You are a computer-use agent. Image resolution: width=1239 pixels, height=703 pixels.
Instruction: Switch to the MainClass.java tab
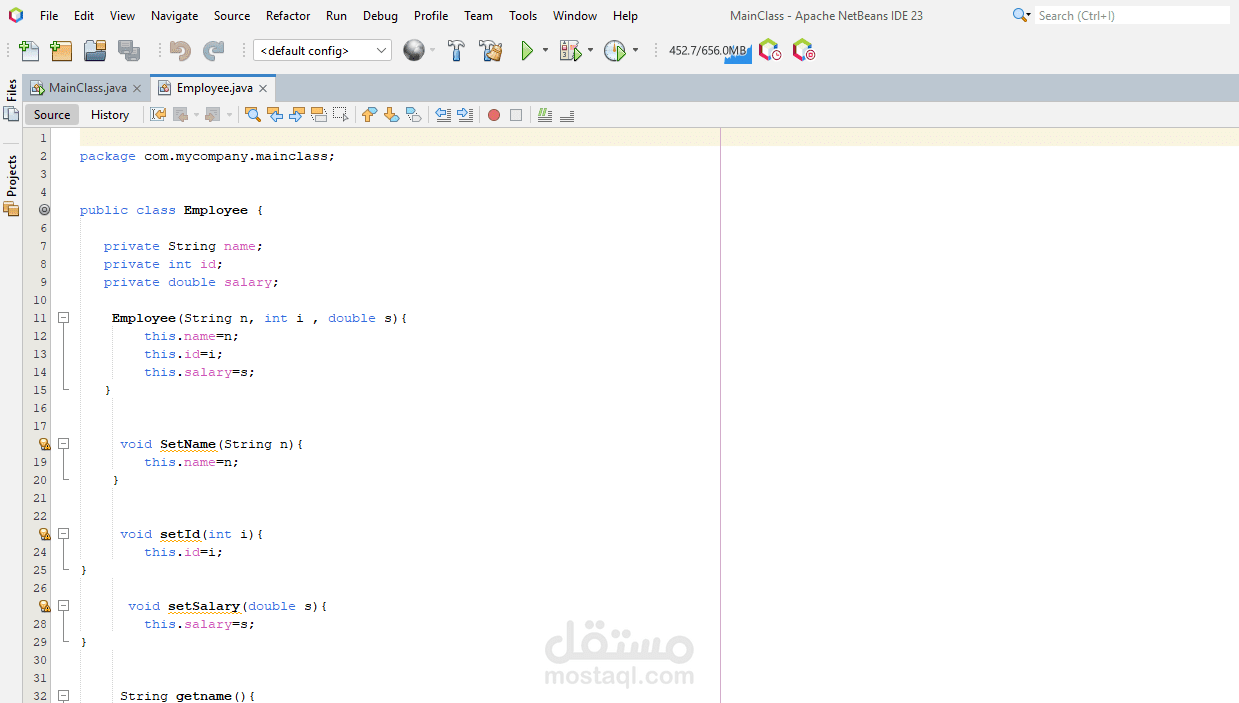click(x=87, y=88)
